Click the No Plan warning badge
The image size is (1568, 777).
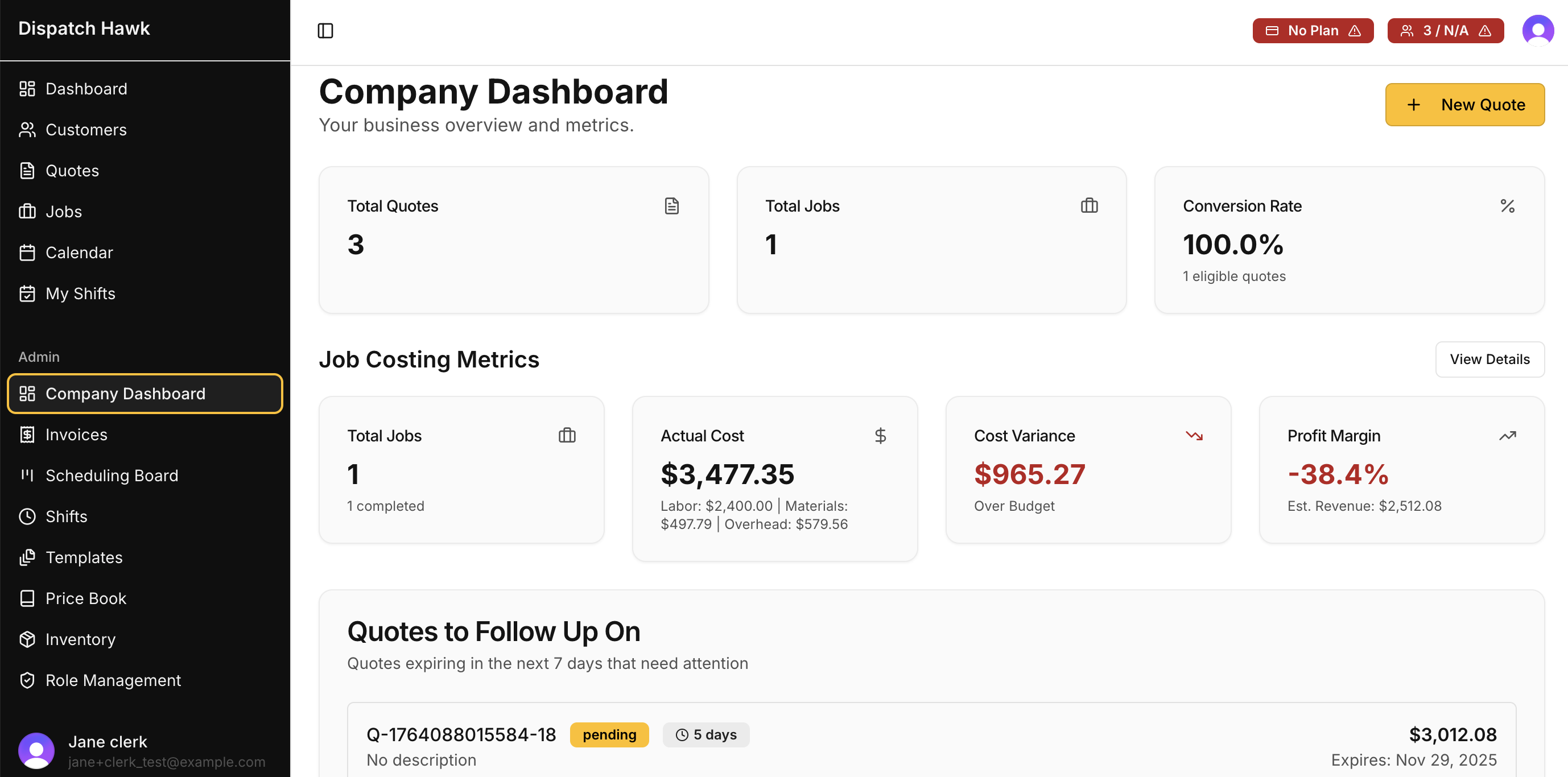tap(1313, 30)
